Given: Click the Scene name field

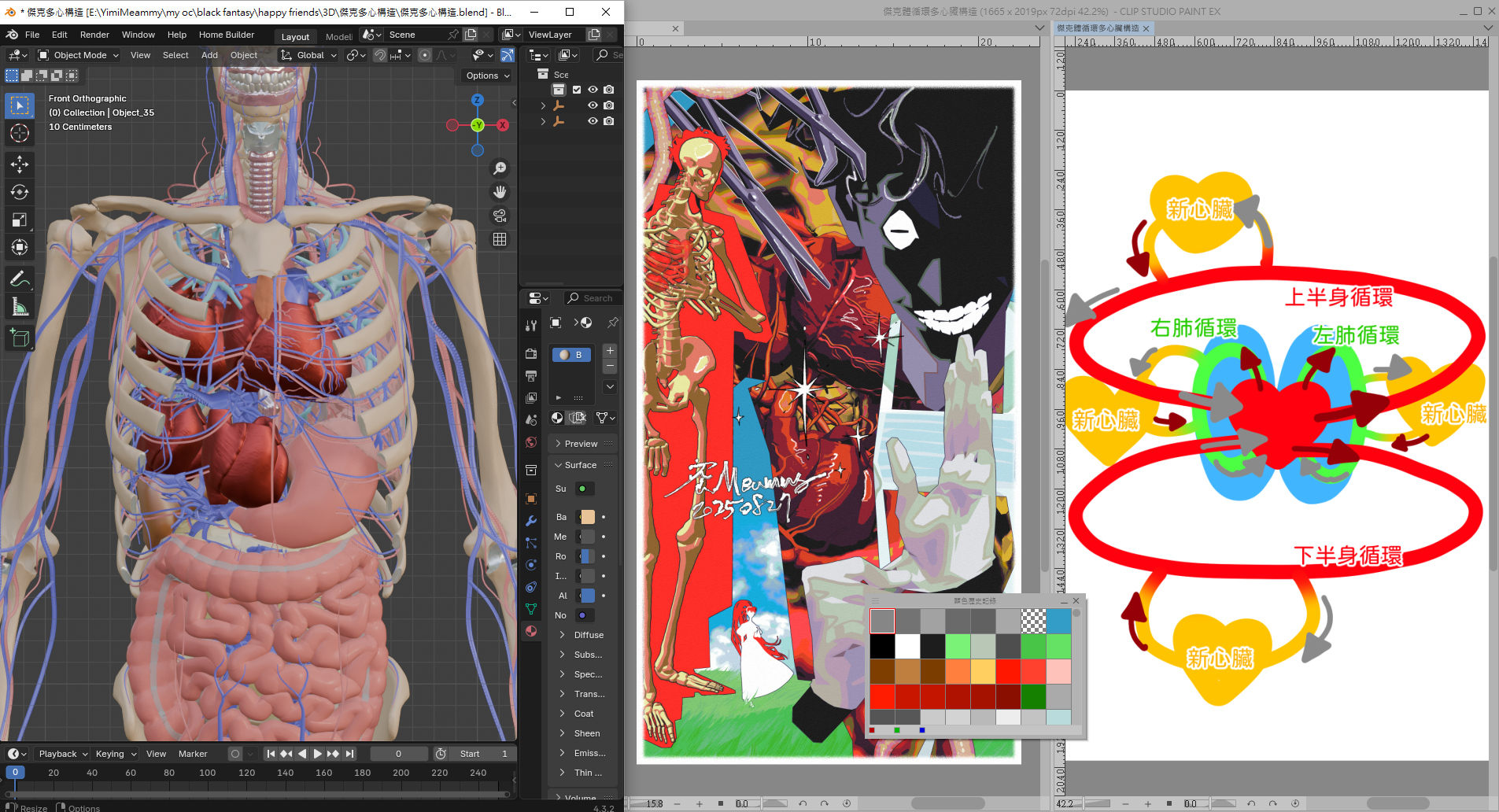Looking at the screenshot, I should point(415,35).
